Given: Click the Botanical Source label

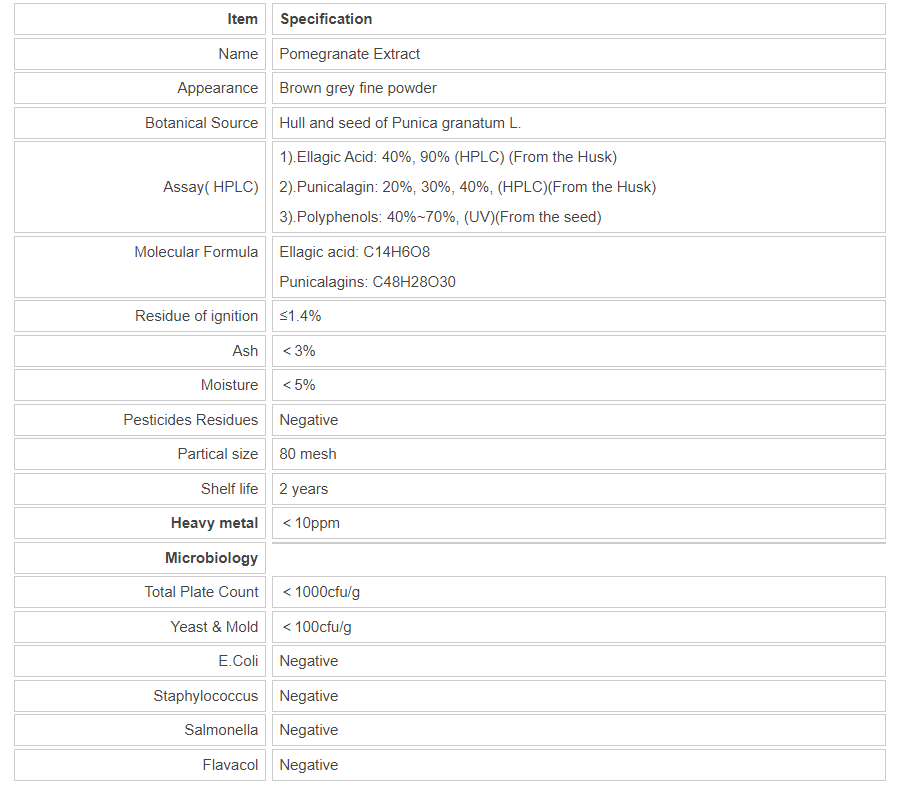Looking at the screenshot, I should click(201, 123).
